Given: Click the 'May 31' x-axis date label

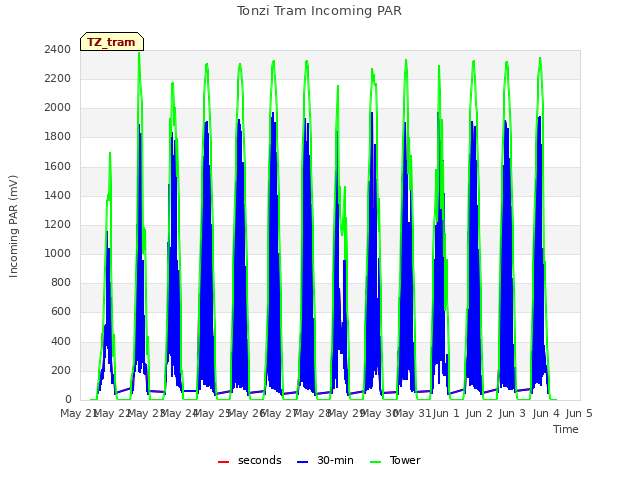Looking at the screenshot, I should (413, 413).
